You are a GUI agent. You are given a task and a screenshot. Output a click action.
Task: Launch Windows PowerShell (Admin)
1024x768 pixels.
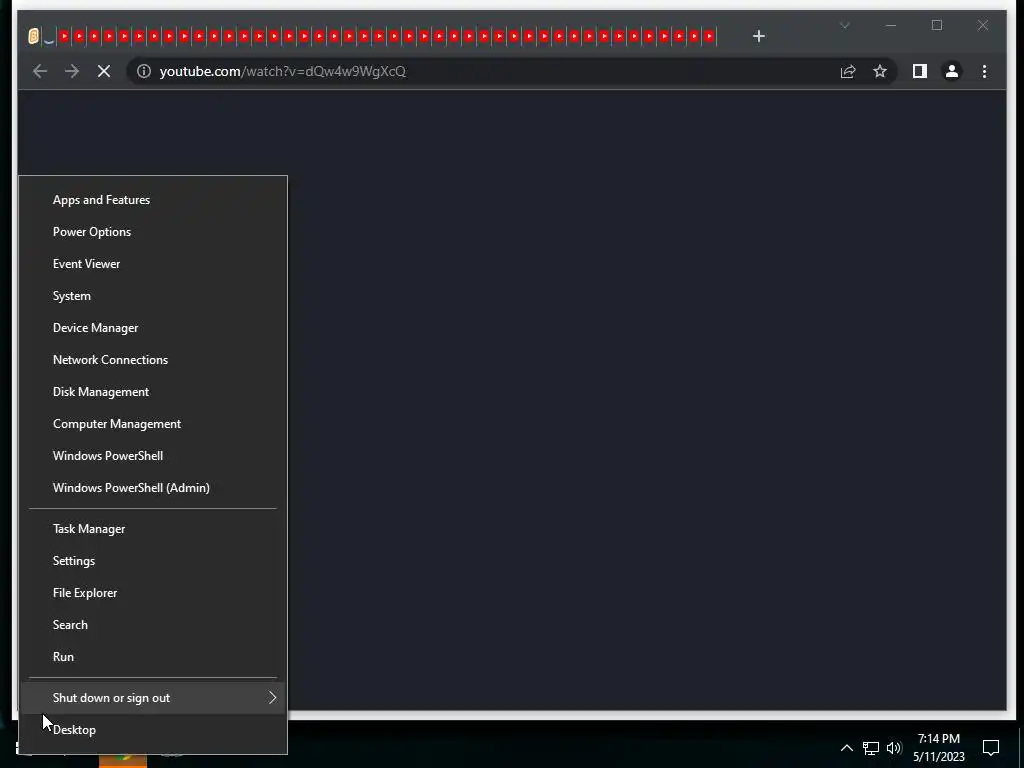pos(153,488)
